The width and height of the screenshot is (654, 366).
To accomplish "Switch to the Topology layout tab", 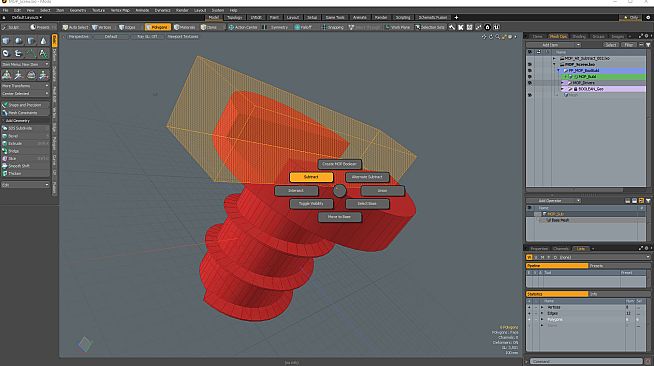I will (235, 18).
